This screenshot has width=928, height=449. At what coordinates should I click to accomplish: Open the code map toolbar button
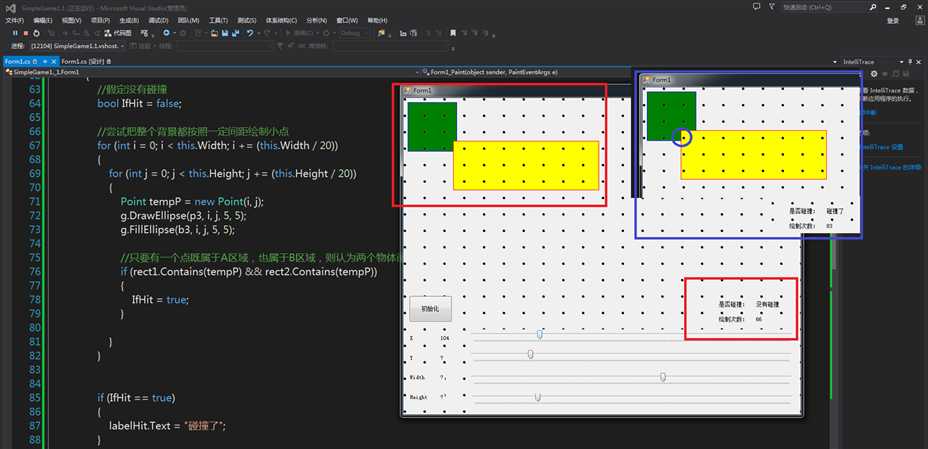118,33
